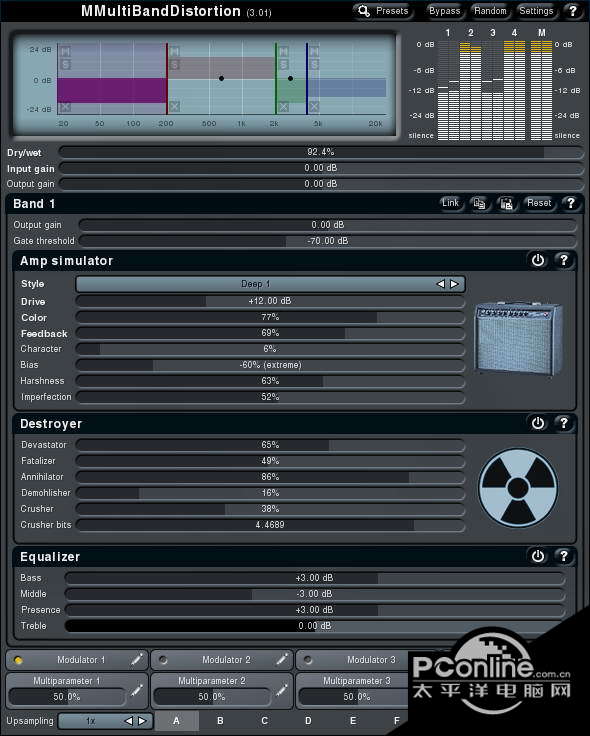590x736 pixels.
Task: Click the Gate threshold slider
Action: click(328, 241)
